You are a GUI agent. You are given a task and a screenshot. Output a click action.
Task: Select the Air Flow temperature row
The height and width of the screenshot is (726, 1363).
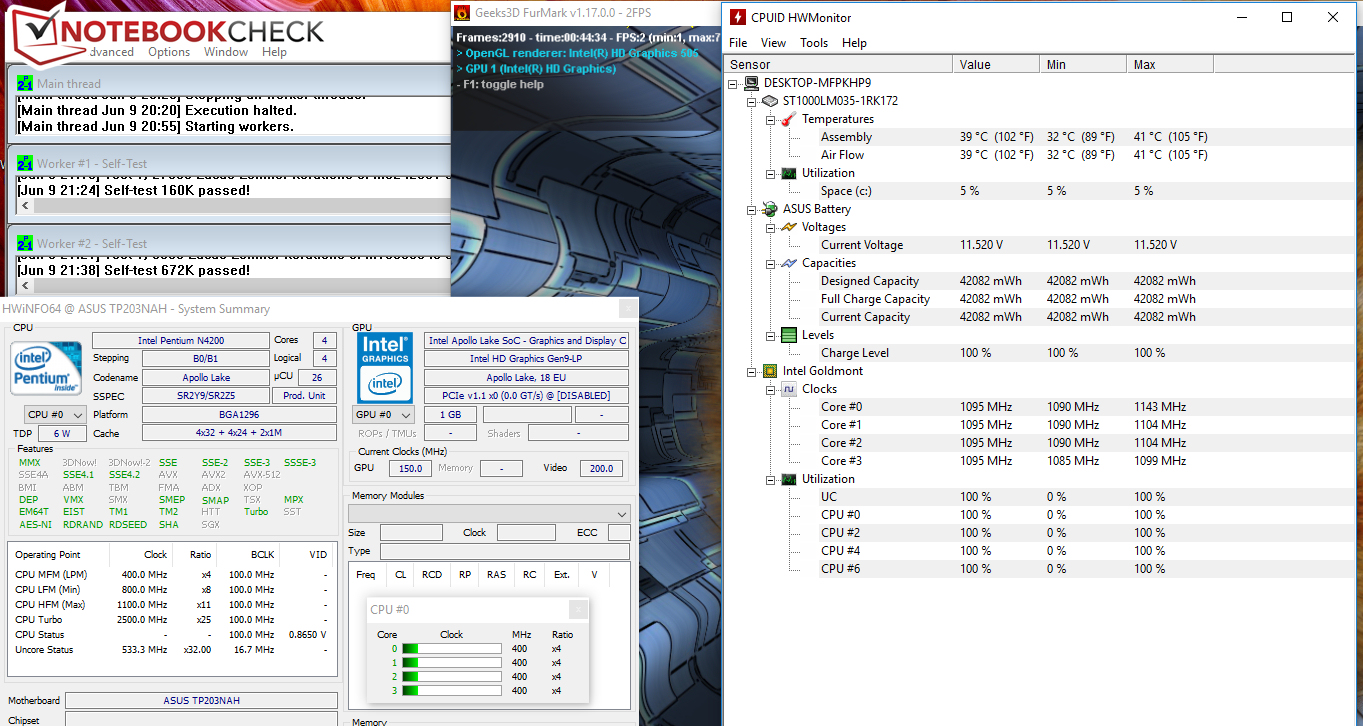pyautogui.click(x=1040, y=155)
